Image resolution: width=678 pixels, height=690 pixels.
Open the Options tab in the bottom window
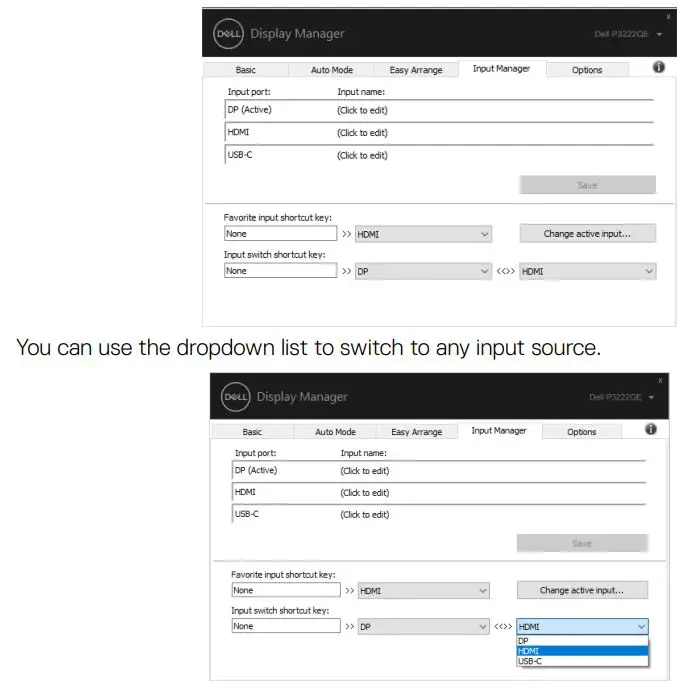582,432
